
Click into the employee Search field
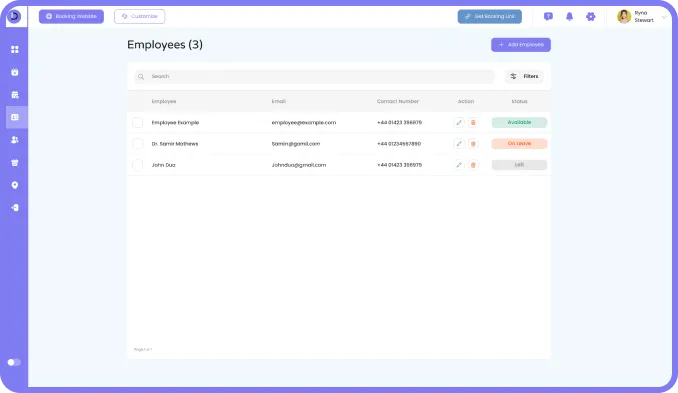(314, 77)
